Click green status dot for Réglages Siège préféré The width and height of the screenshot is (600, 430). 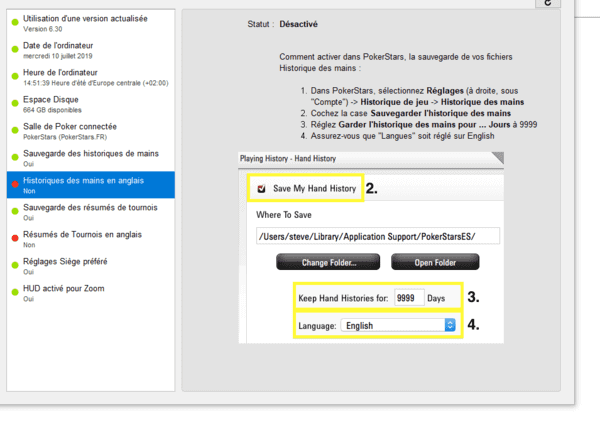pyautogui.click(x=15, y=265)
